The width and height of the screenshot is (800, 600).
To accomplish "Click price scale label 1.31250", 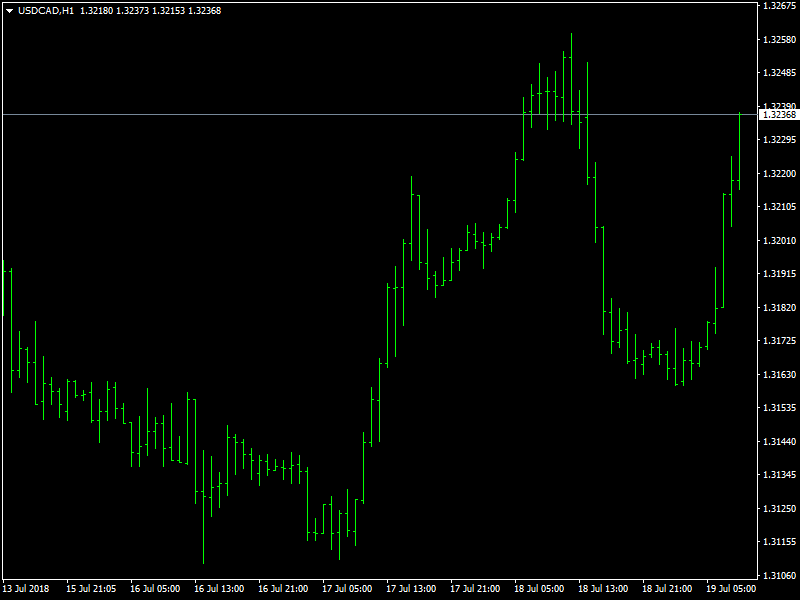I will (x=779, y=508).
